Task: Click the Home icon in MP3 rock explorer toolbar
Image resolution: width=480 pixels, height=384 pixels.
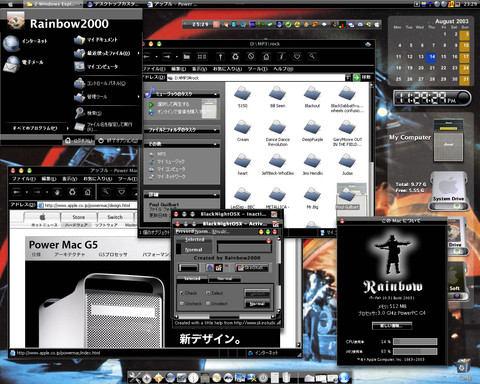Action: tap(266, 57)
